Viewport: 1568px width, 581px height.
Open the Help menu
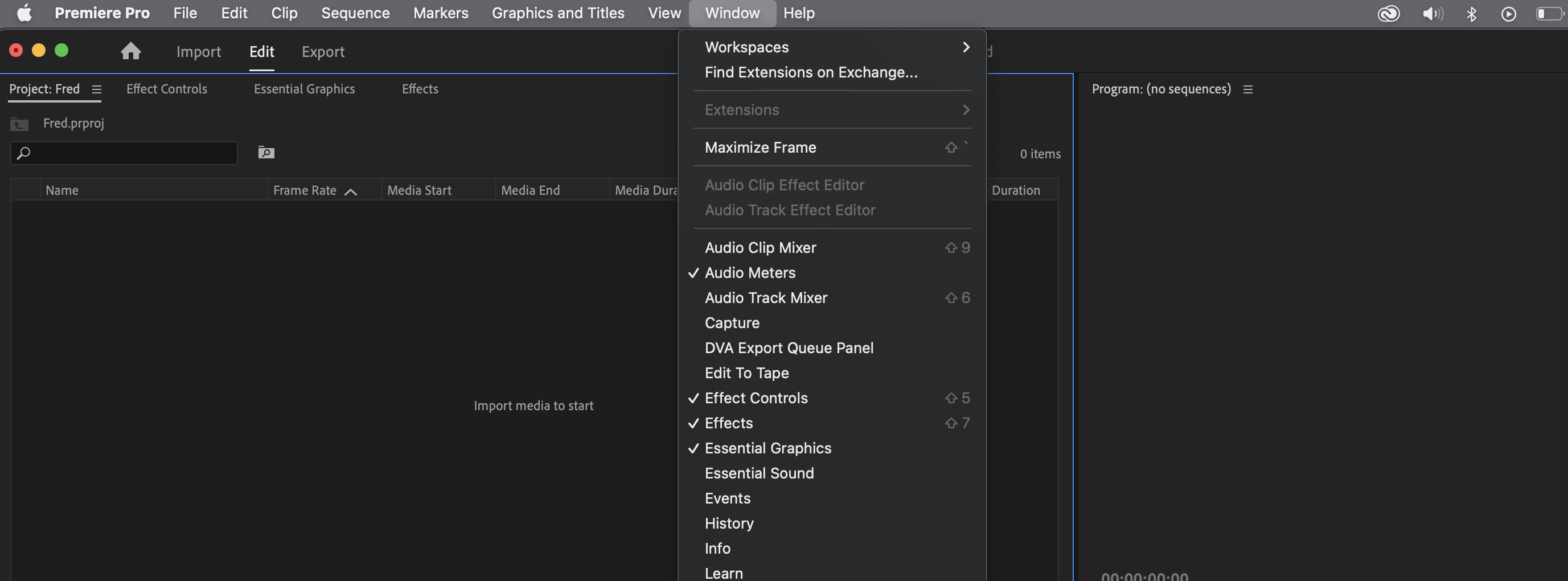point(799,13)
